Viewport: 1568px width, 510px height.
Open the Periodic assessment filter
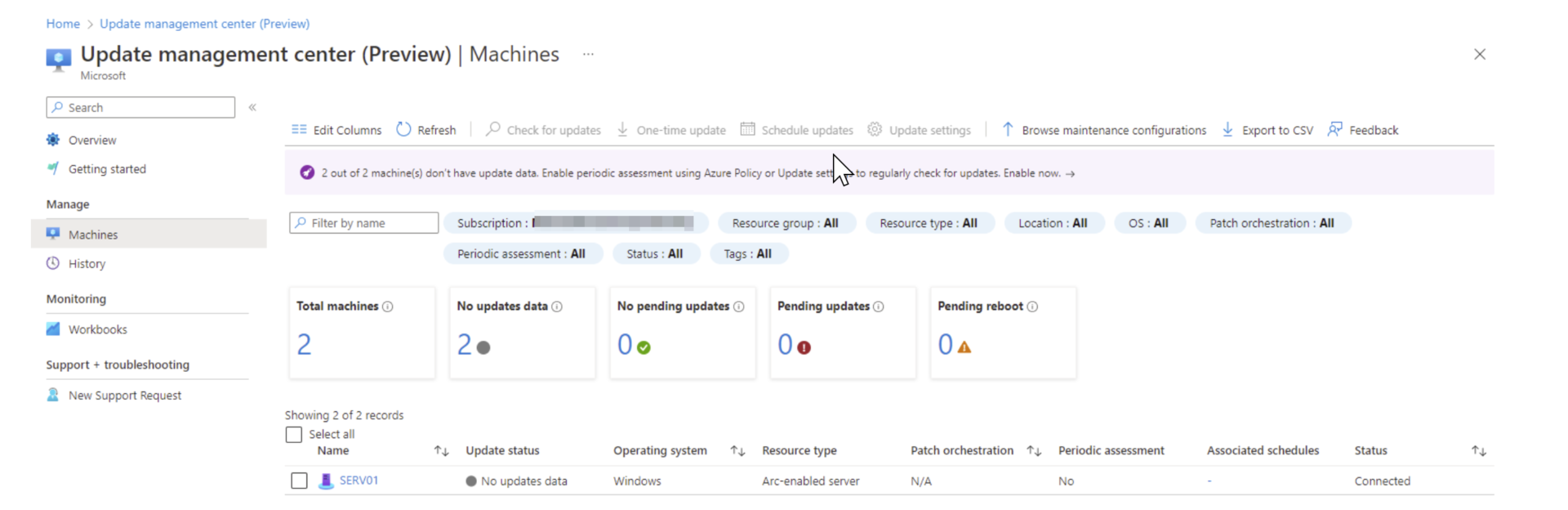523,254
